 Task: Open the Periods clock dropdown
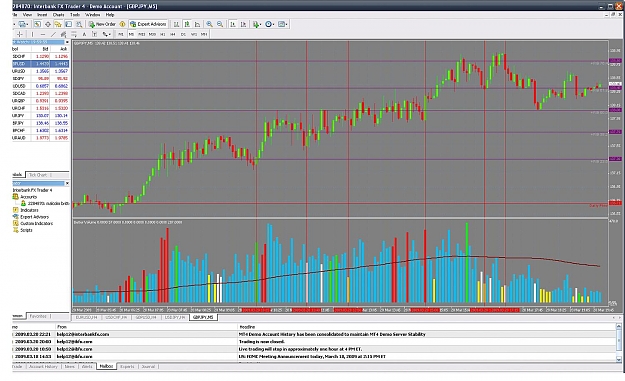pyautogui.click(x=270, y=24)
